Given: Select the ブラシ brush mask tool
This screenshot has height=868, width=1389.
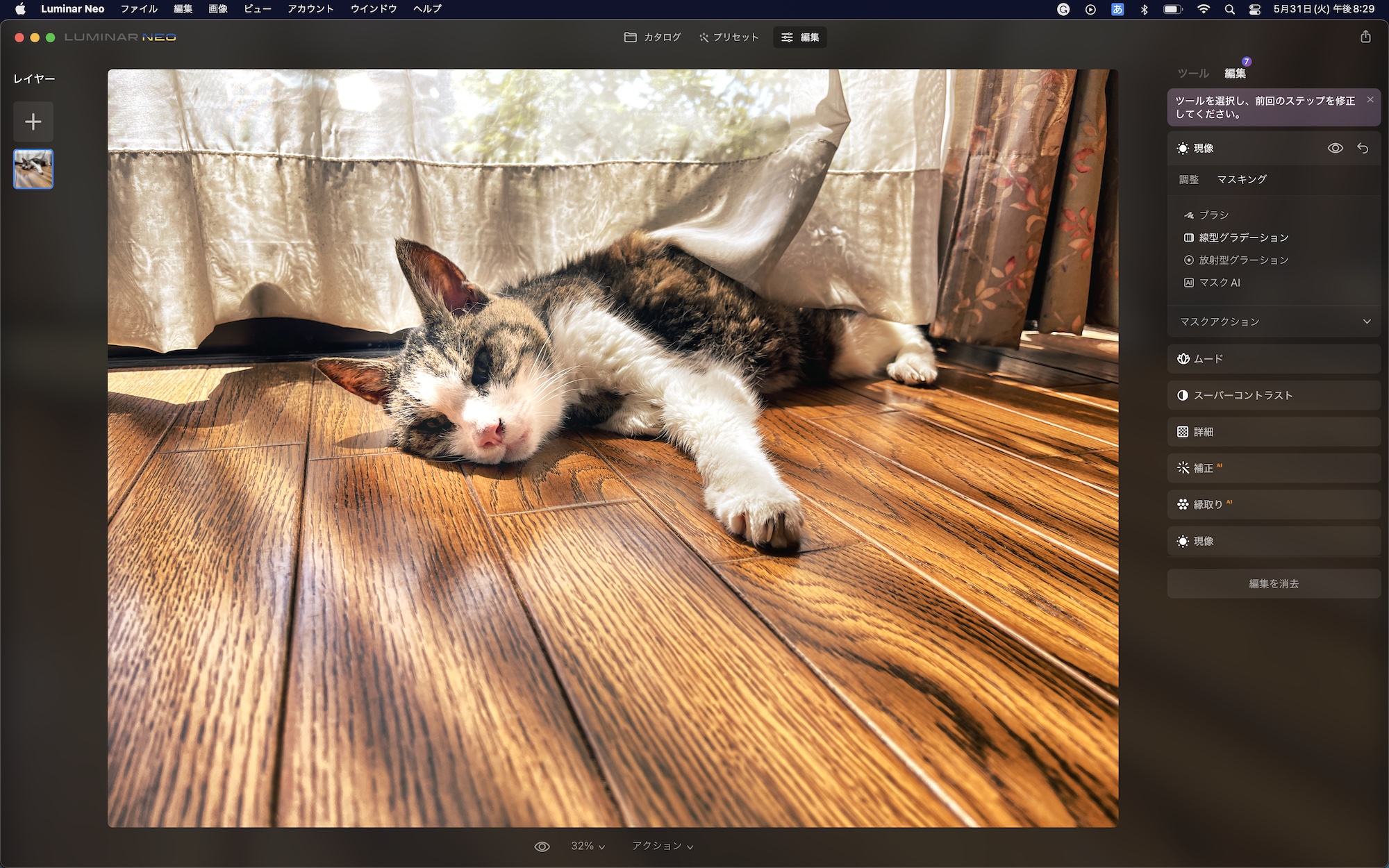Looking at the screenshot, I should (x=1213, y=215).
